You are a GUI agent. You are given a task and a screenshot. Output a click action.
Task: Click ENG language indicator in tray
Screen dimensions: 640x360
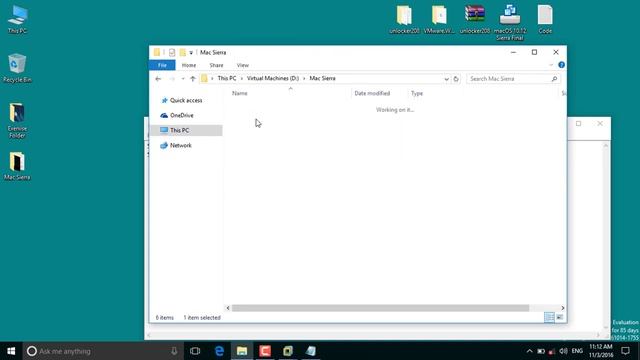(x=577, y=351)
